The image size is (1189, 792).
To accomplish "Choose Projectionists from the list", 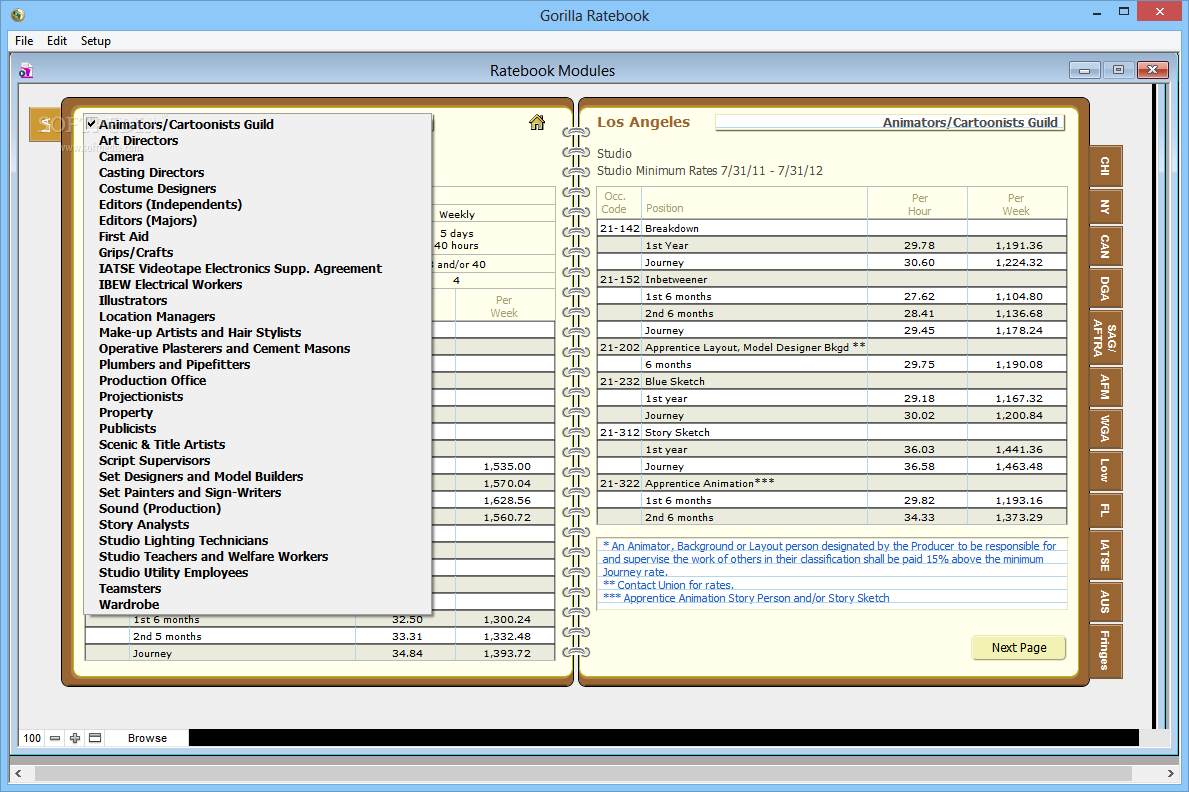I will (x=258, y=396).
